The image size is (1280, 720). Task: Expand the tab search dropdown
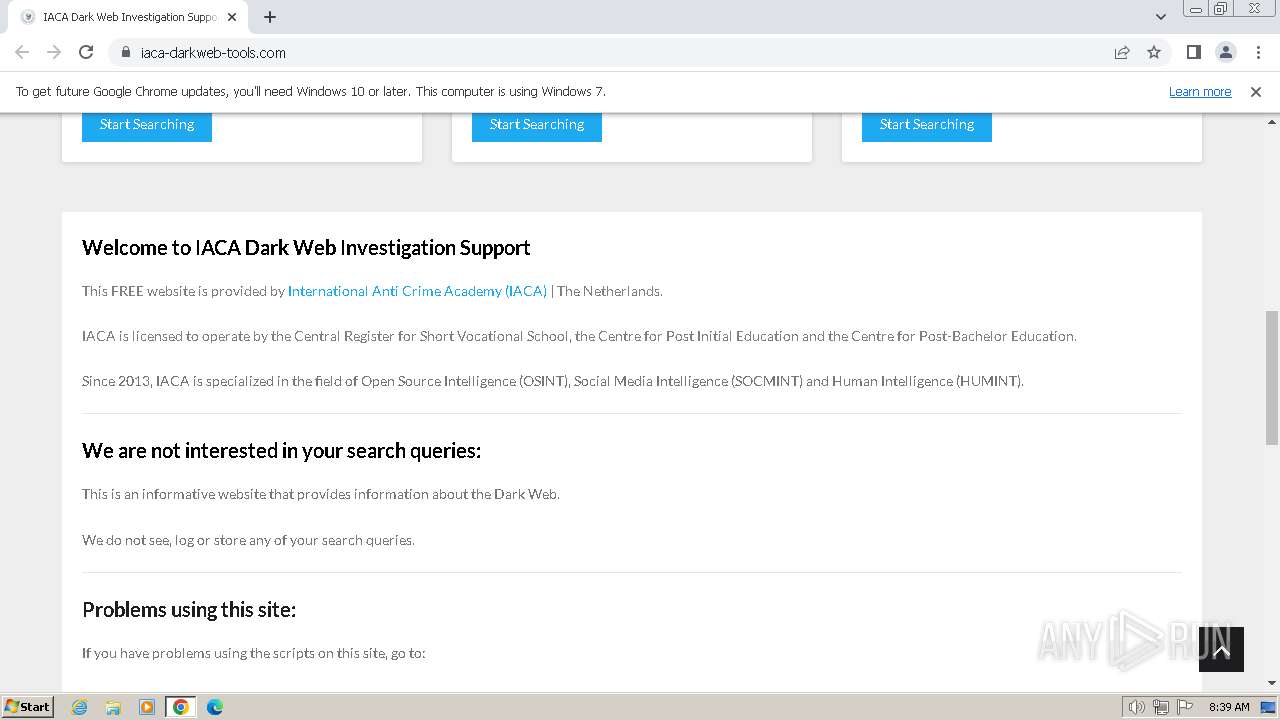click(x=1161, y=17)
